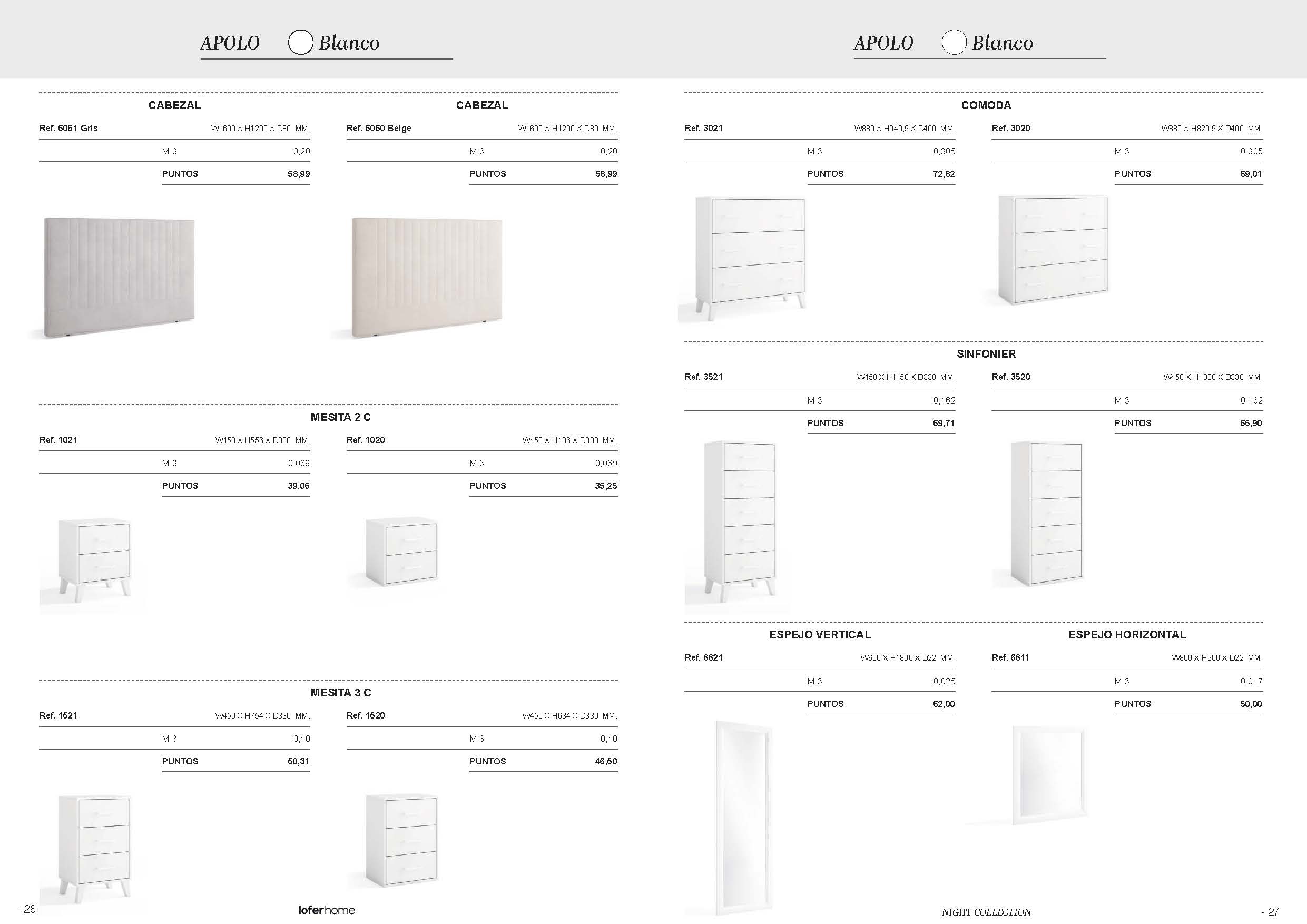This screenshot has width=1307, height=924.
Task: Click the text Ref. 3521
Action: tap(704, 377)
